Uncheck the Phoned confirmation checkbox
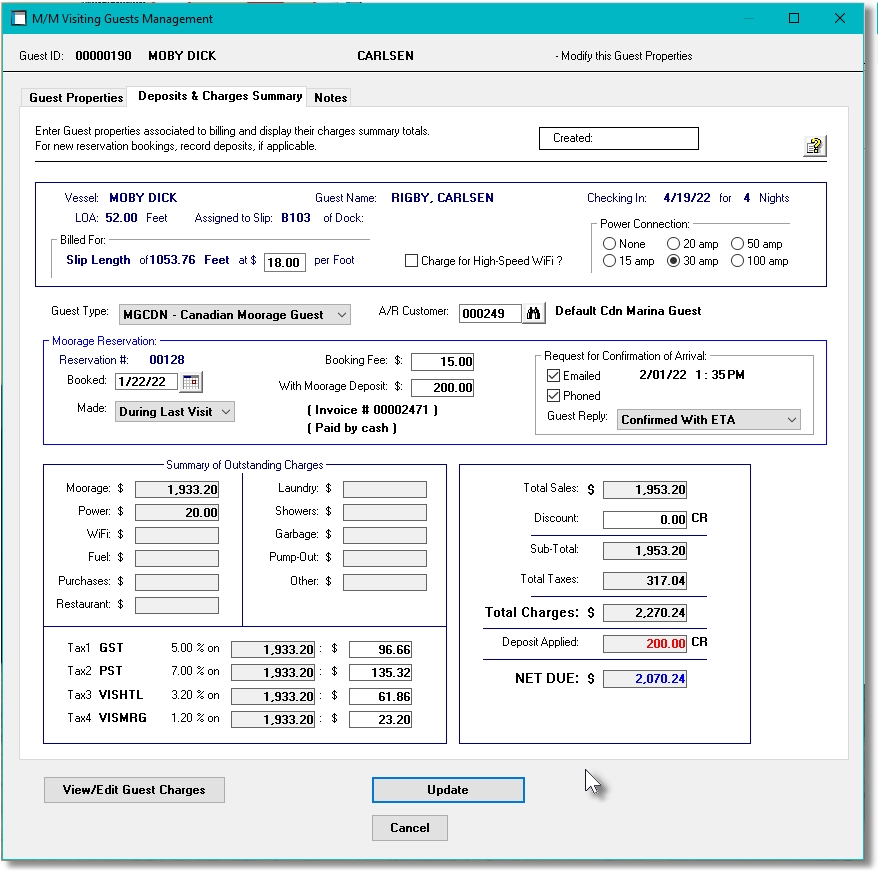The width and height of the screenshot is (878, 874). tap(553, 397)
